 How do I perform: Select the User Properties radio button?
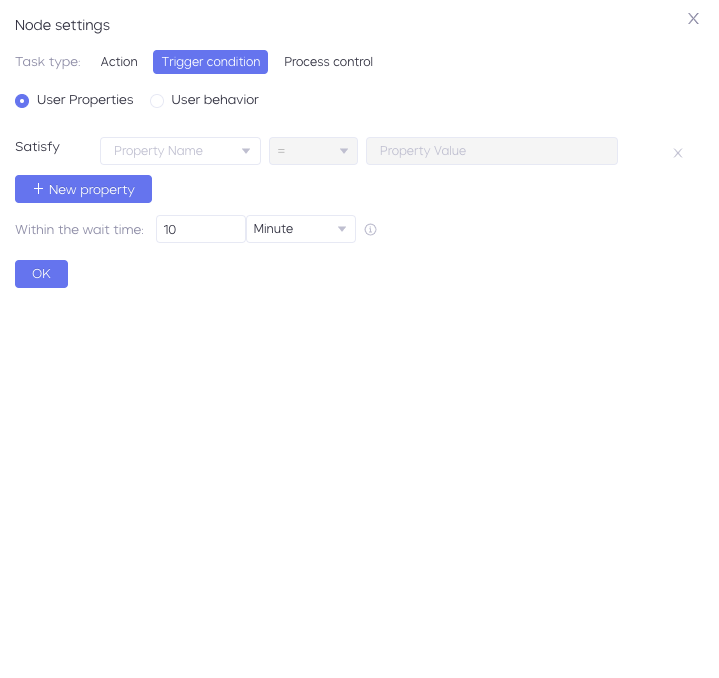[22, 100]
